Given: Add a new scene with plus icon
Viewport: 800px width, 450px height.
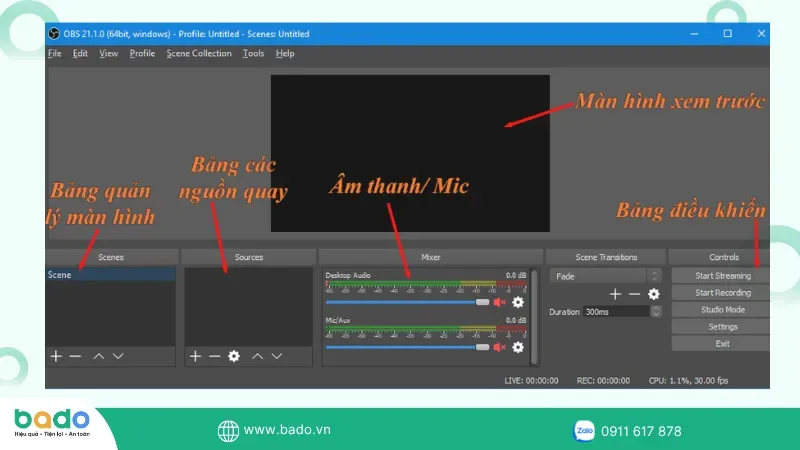Looking at the screenshot, I should click(x=56, y=356).
